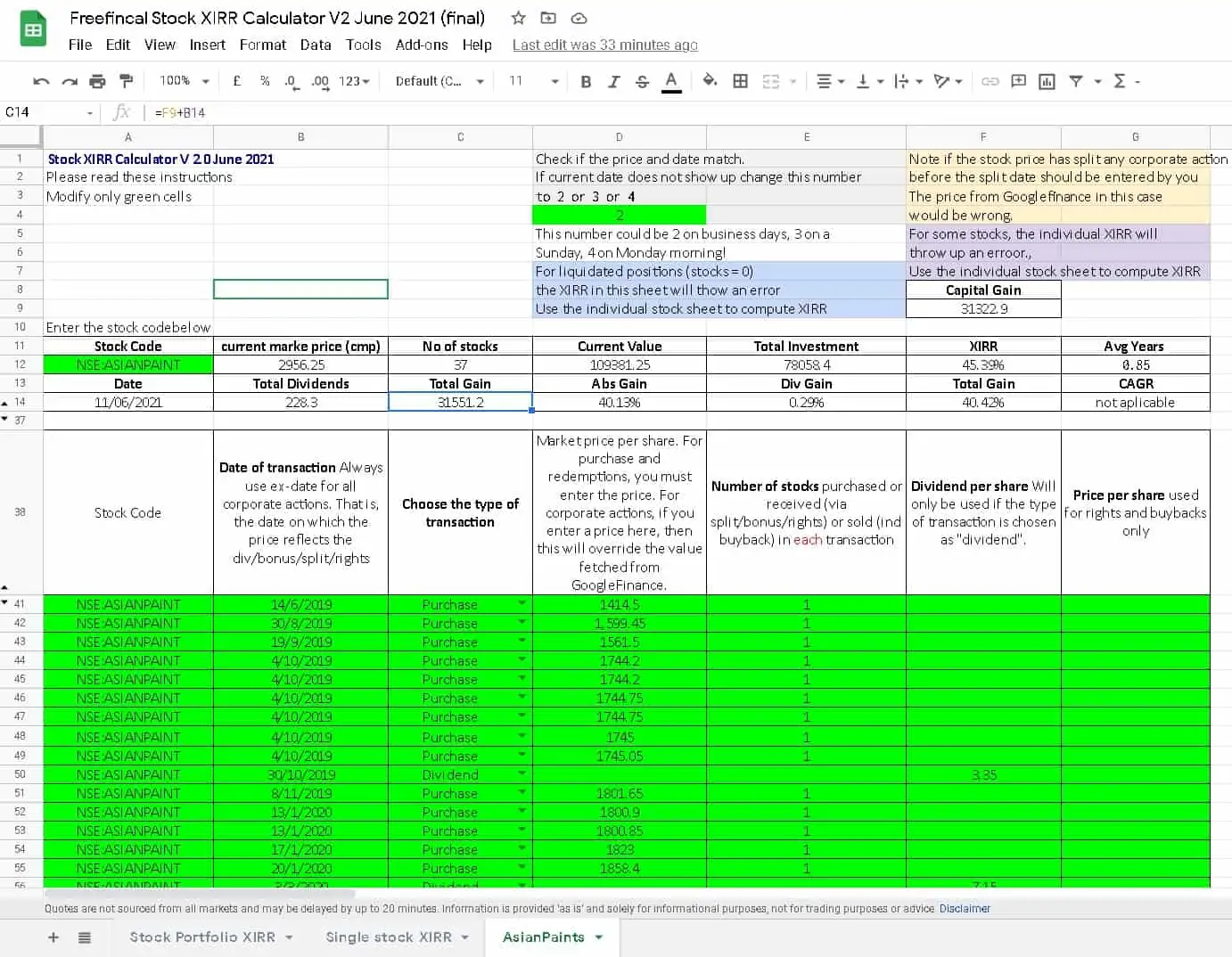Click Last edit was 33 minutes ago

tap(605, 45)
